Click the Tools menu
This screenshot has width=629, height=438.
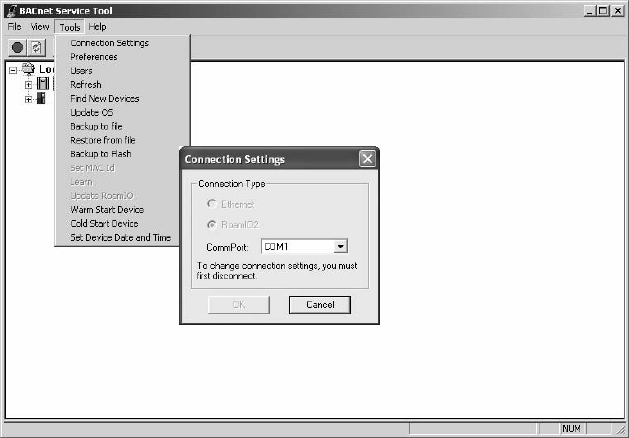pos(70,27)
